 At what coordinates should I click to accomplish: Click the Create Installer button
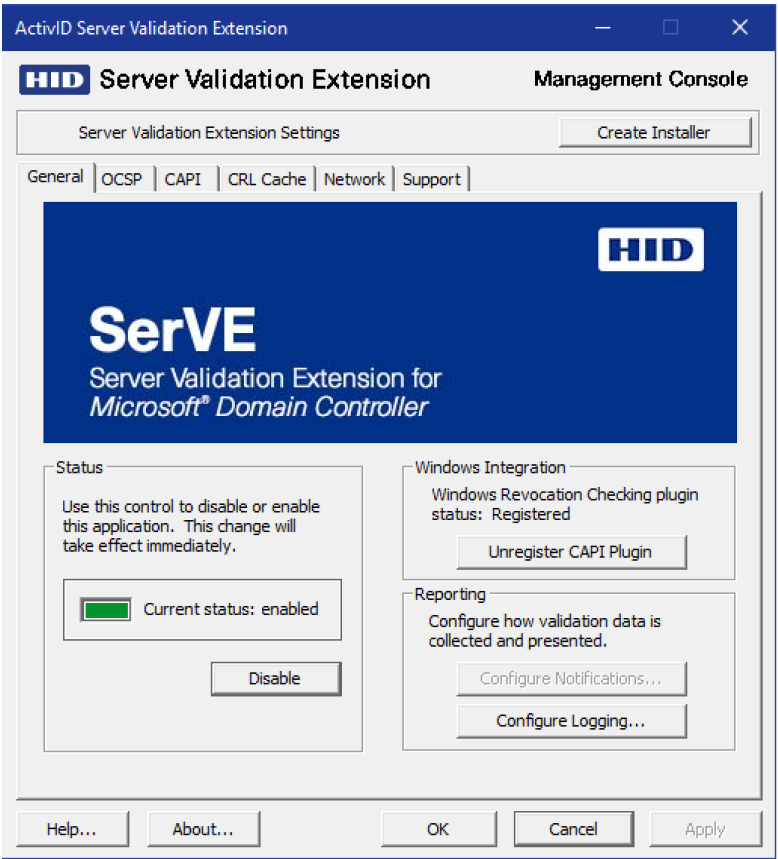[655, 133]
